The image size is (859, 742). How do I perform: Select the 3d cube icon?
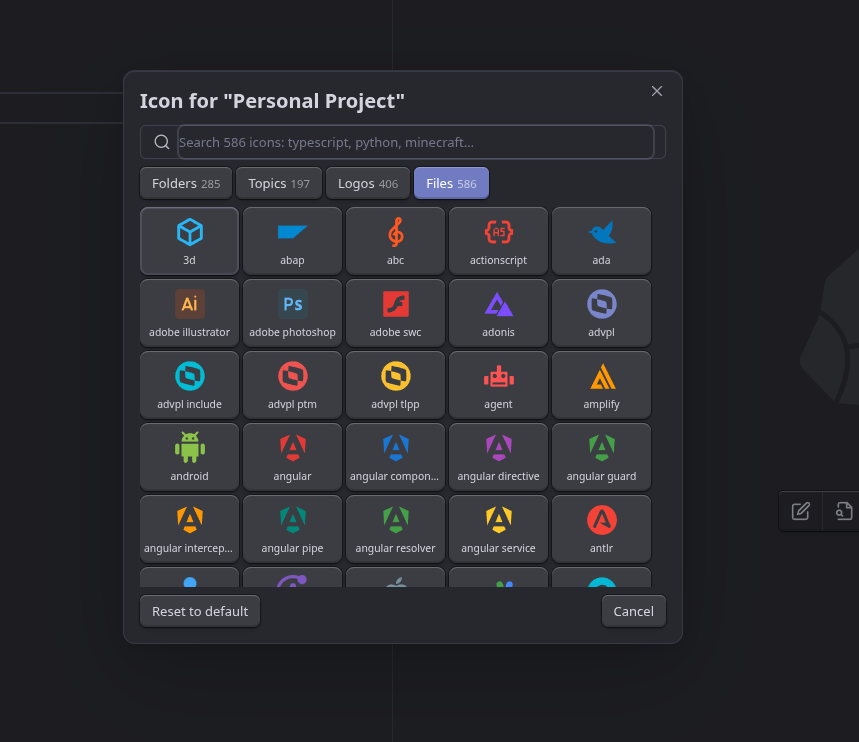(190, 241)
